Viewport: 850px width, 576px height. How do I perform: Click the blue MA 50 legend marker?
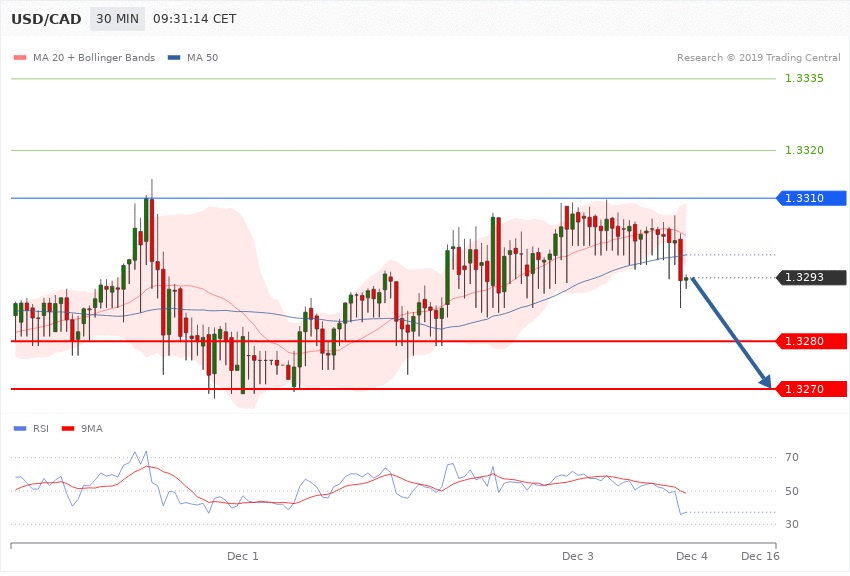pyautogui.click(x=174, y=58)
